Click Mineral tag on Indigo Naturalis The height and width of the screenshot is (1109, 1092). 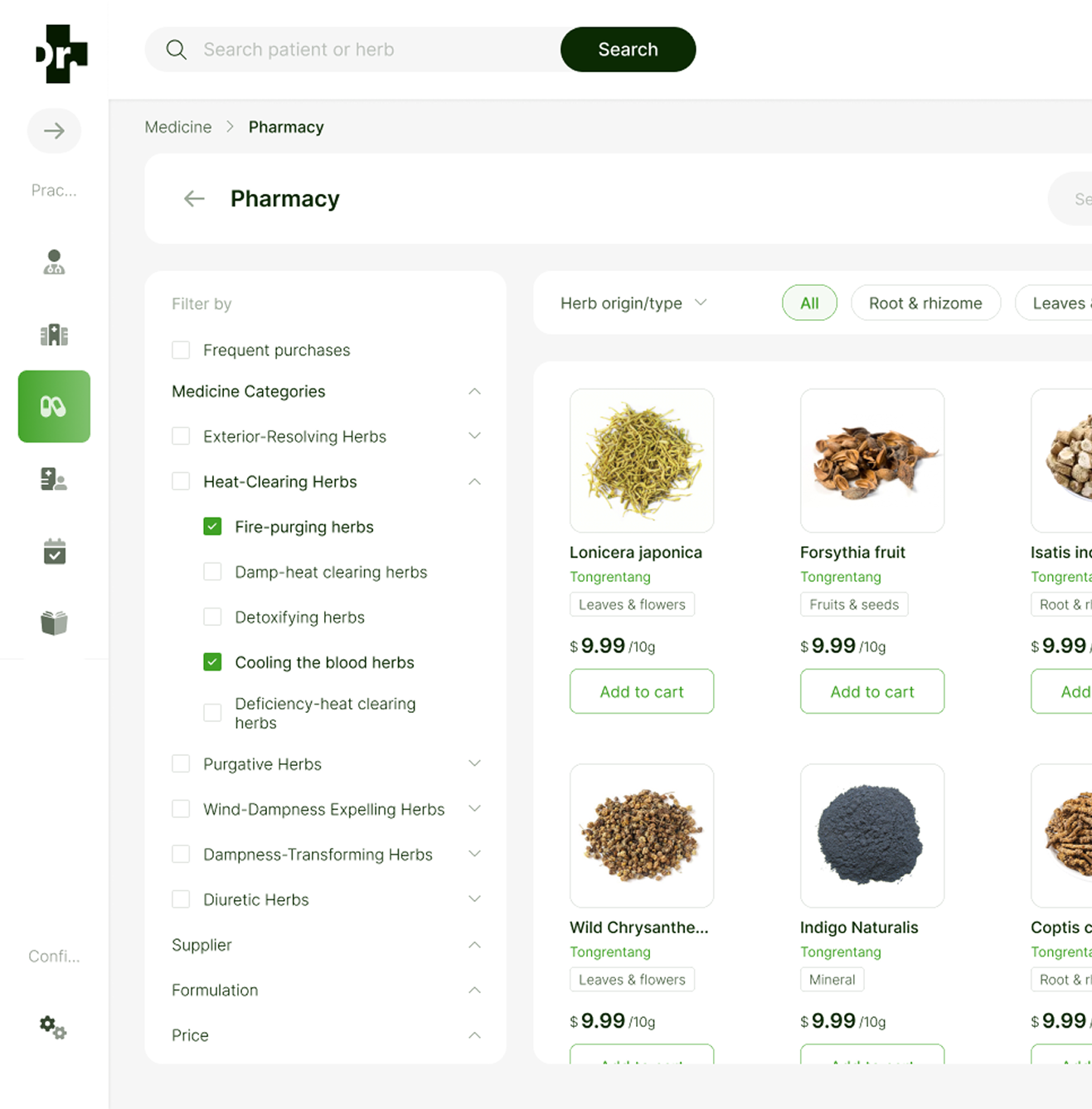tap(832, 980)
